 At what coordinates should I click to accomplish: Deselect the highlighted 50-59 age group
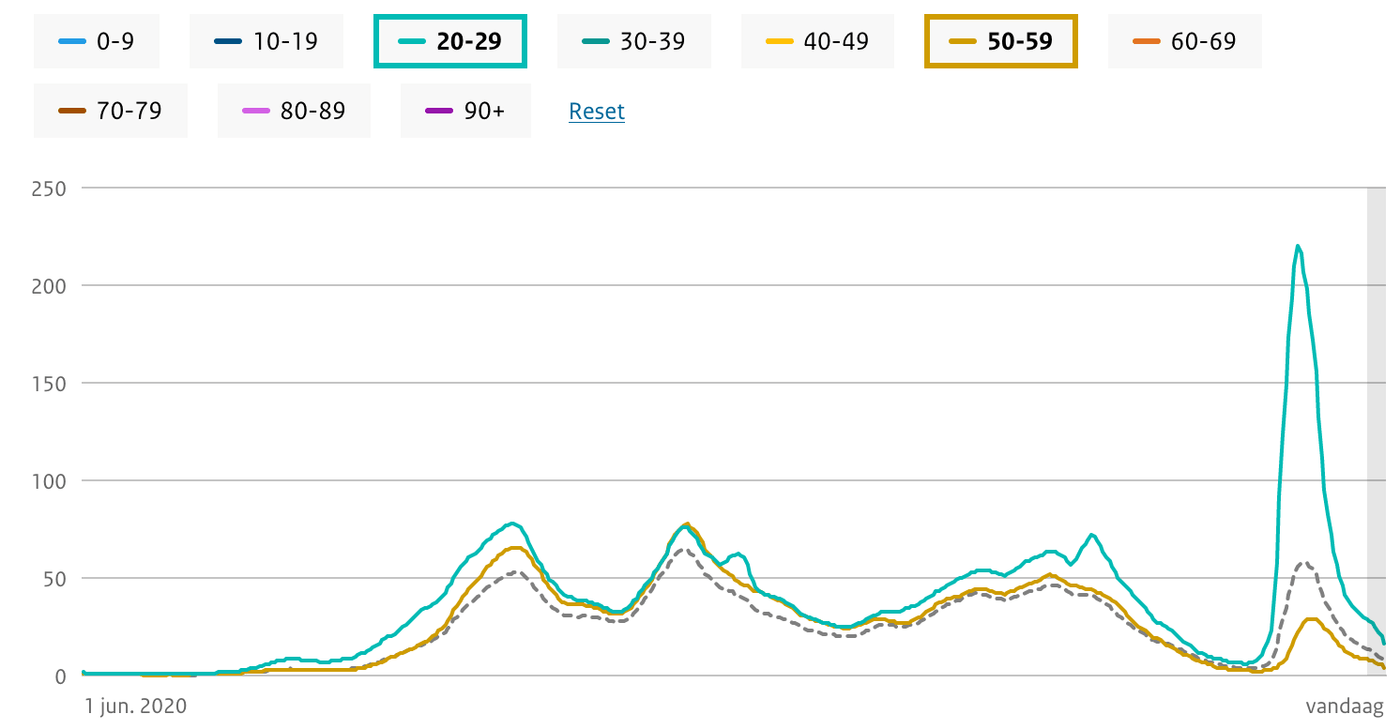tap(1001, 41)
